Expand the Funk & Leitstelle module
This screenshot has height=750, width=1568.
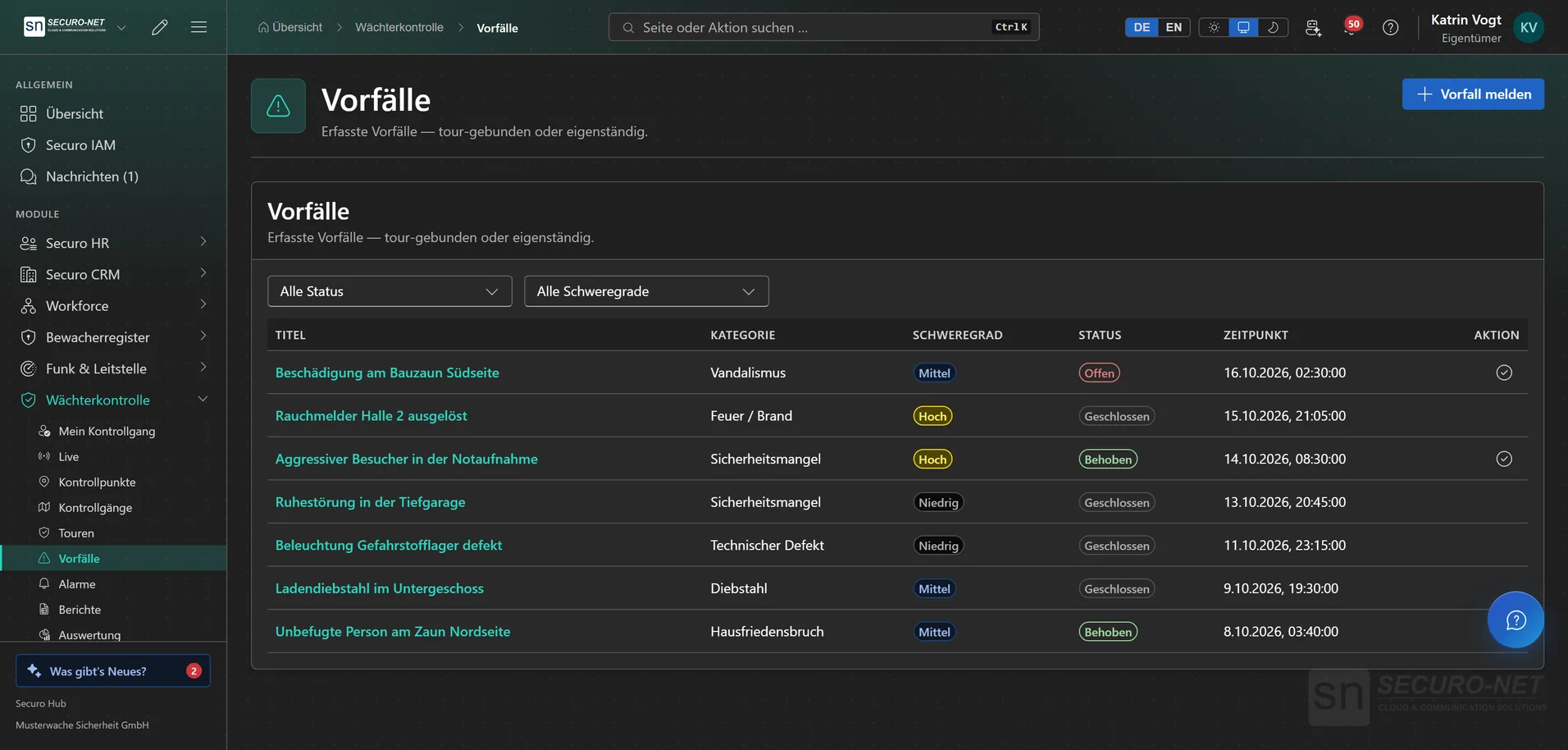[113, 368]
